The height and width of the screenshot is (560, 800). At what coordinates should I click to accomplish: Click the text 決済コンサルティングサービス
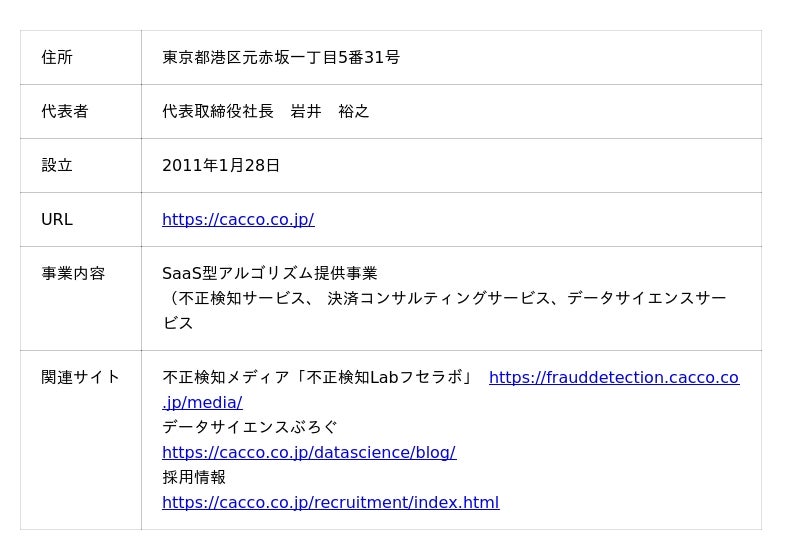pos(439,299)
